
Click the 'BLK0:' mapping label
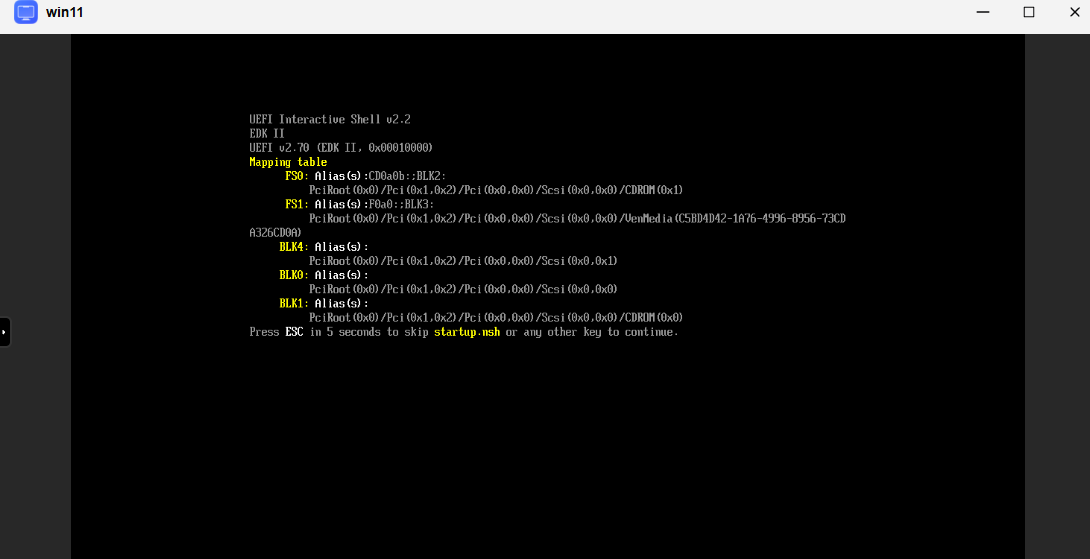pos(294,275)
